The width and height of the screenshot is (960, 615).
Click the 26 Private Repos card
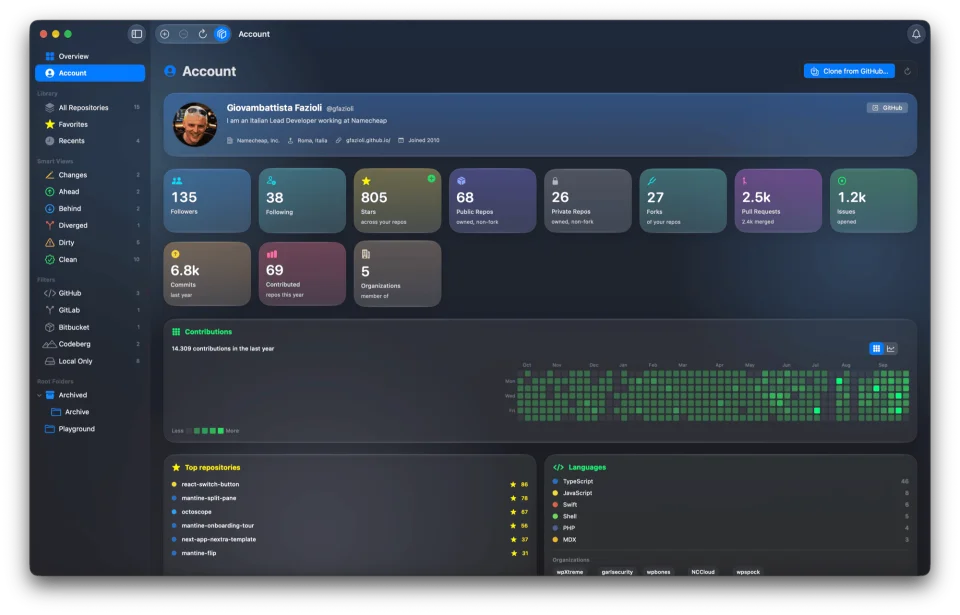tap(588, 200)
